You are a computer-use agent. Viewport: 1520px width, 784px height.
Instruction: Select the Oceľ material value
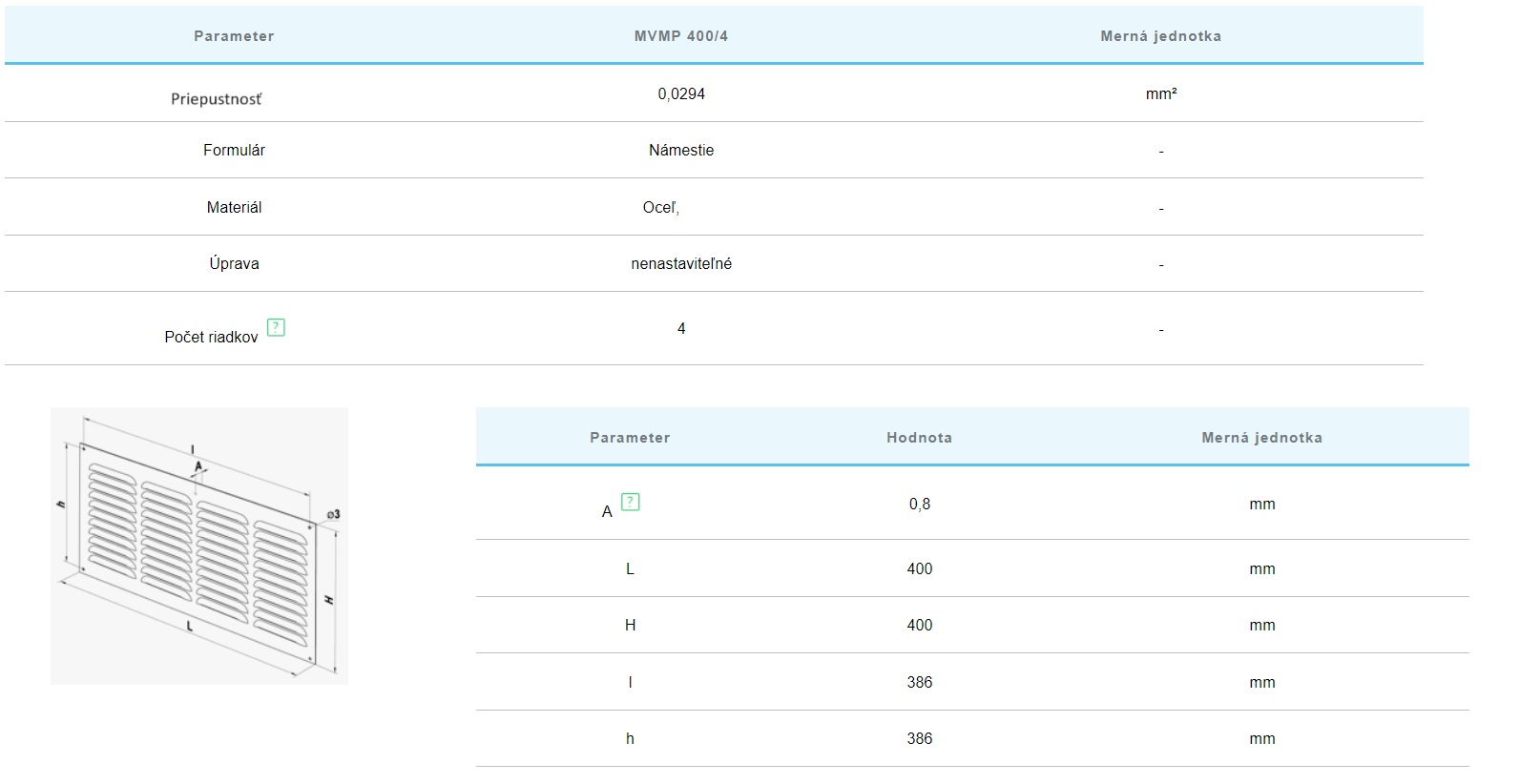[661, 208]
